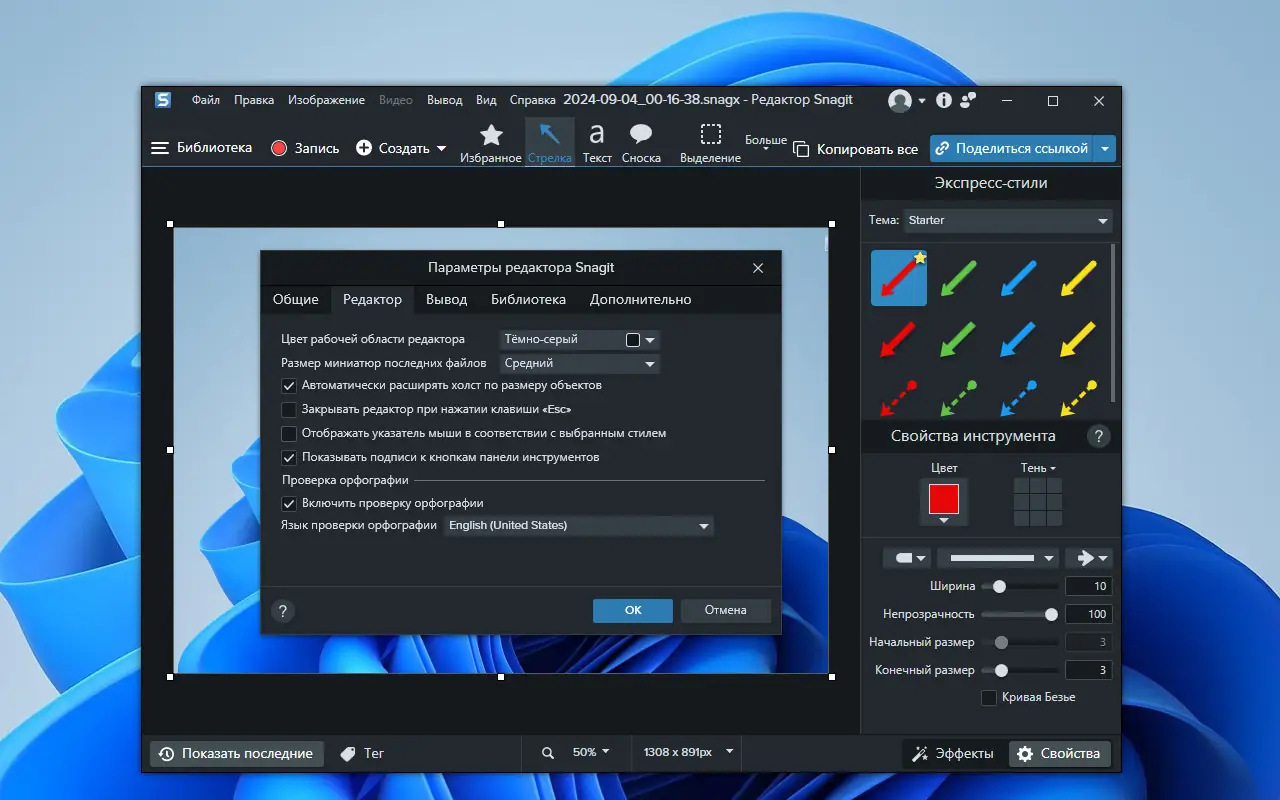Select the Избранное star tool

coord(491,142)
